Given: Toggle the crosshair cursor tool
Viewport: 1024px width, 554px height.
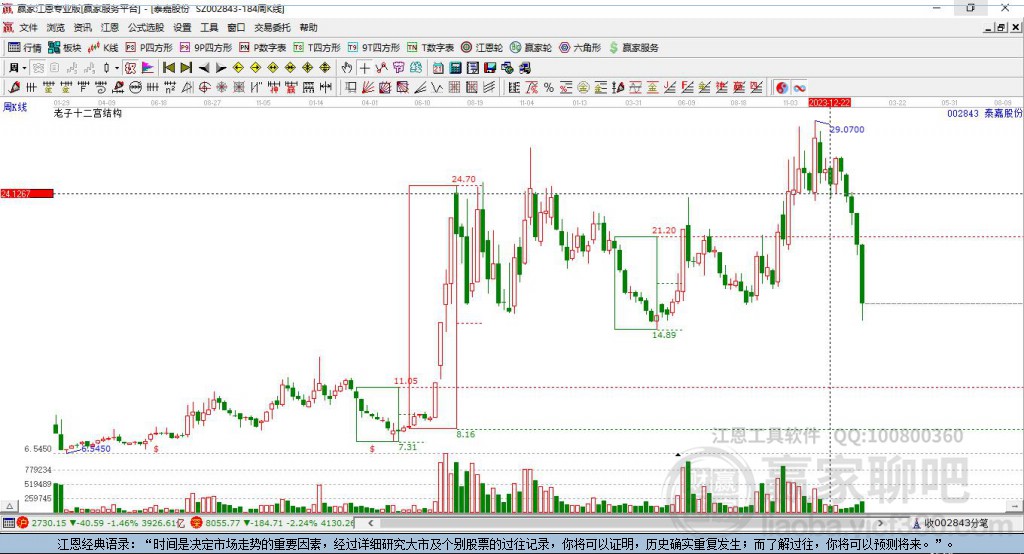Looking at the screenshot, I should pos(365,68).
